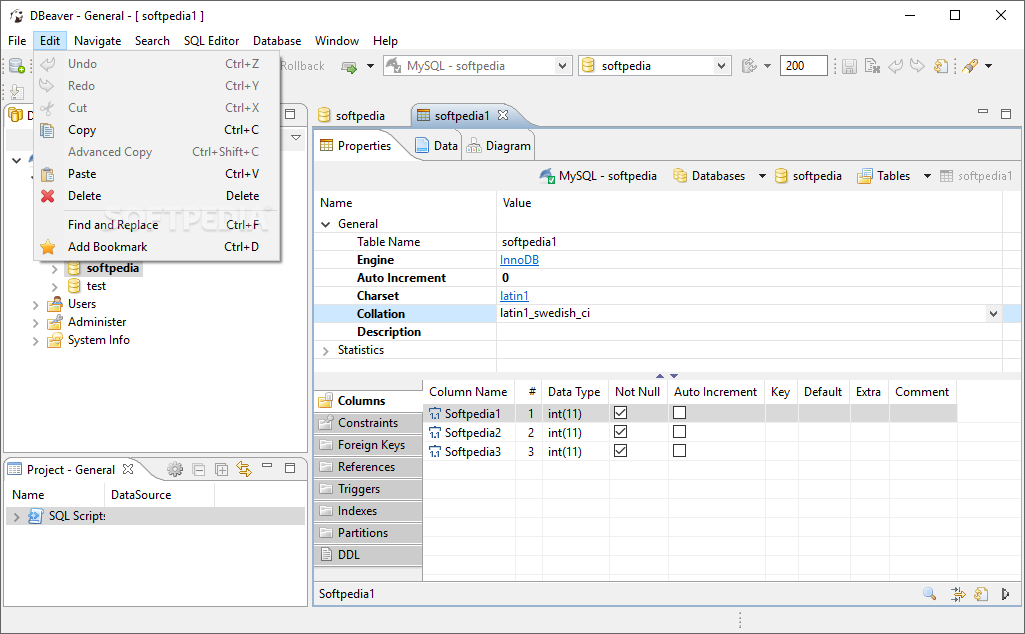Click the search magnifier icon in bottom bar
The width and height of the screenshot is (1025, 634).
pos(929,593)
